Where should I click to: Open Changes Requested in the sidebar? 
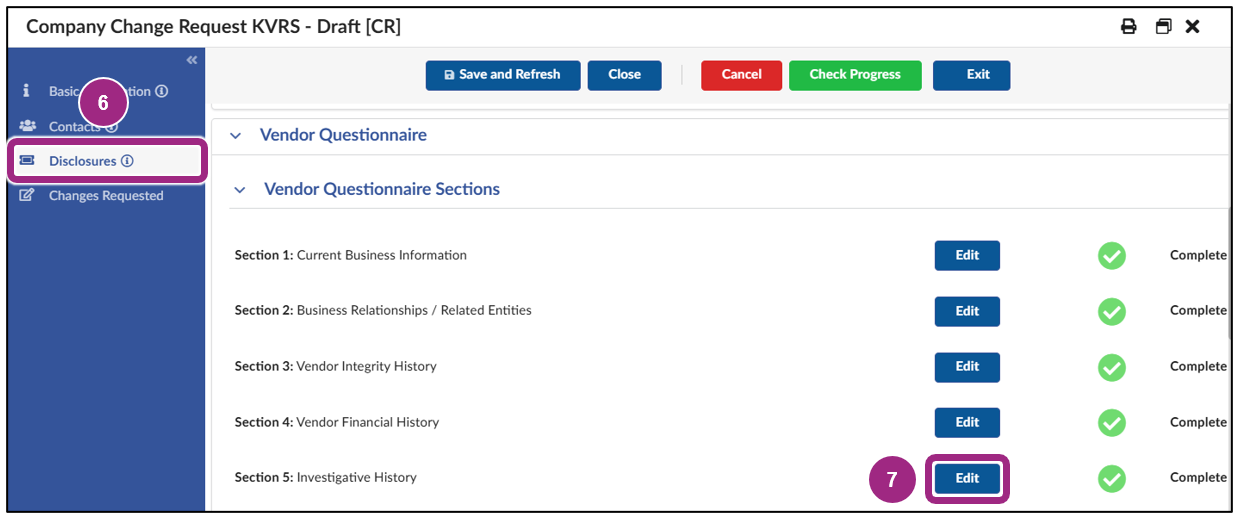click(106, 196)
